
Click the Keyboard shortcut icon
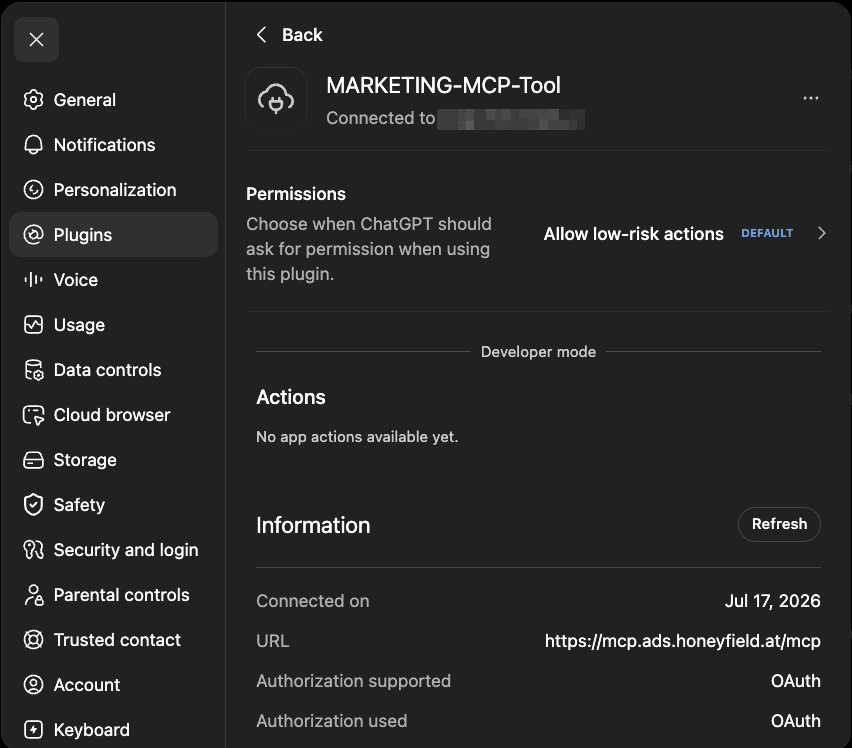33,730
